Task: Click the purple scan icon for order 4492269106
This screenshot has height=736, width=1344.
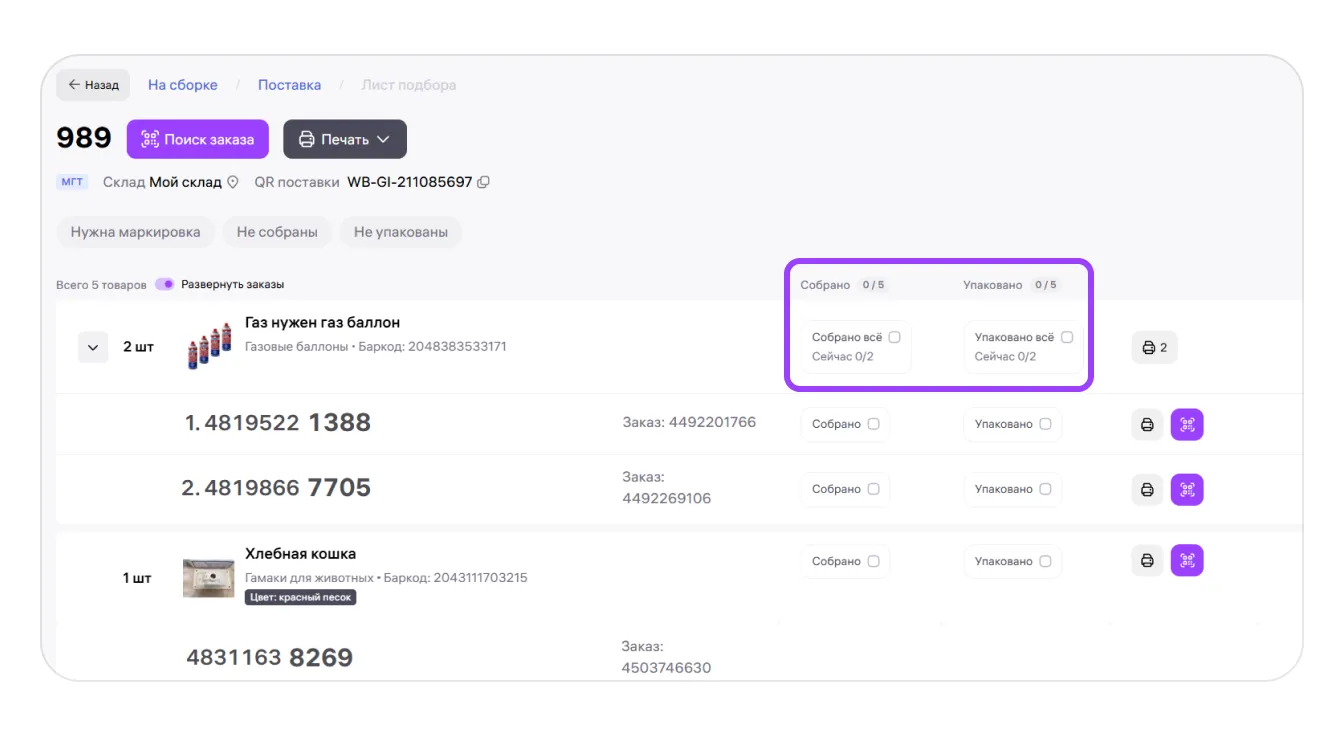Action: (x=1187, y=490)
